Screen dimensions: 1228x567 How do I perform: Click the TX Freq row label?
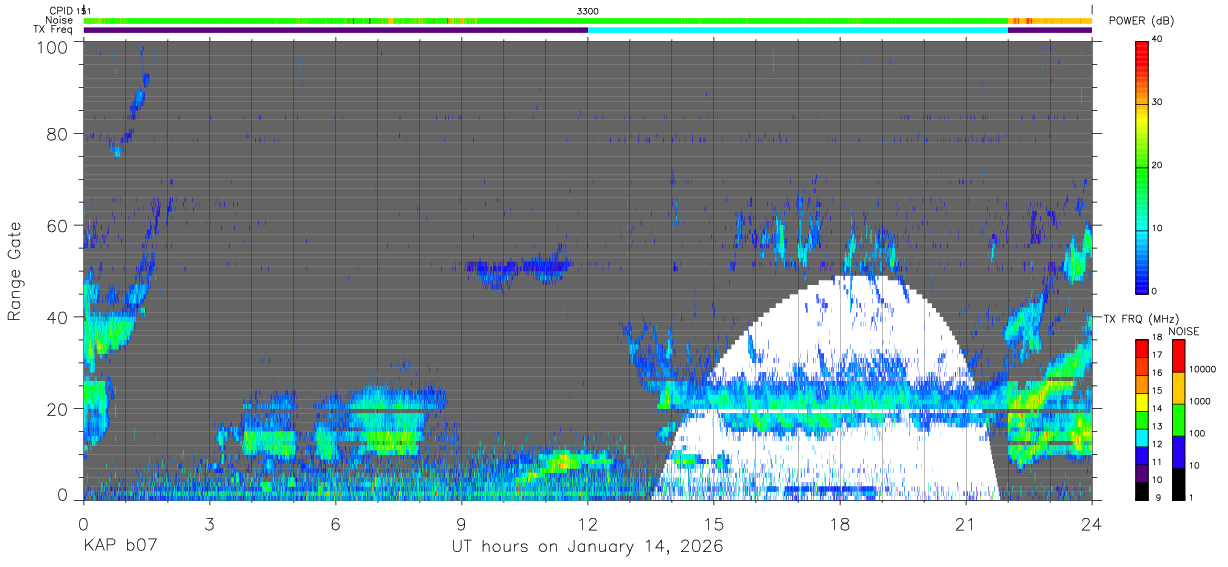[x=54, y=29]
